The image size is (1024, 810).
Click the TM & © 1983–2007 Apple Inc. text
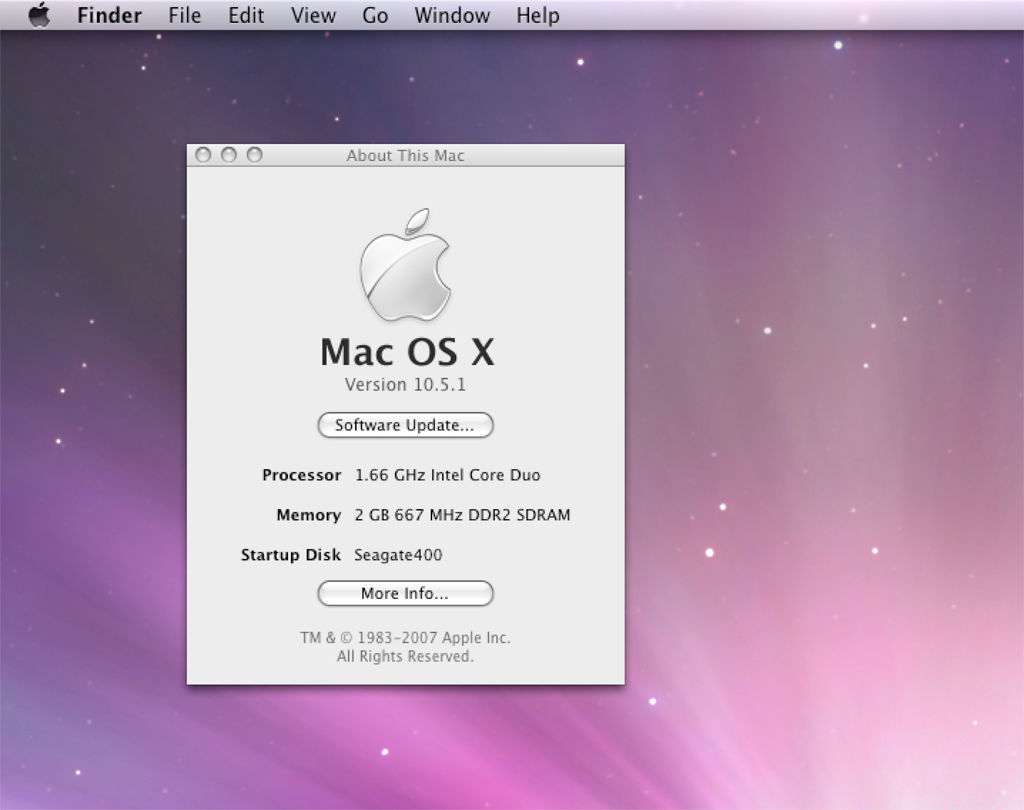pos(405,638)
